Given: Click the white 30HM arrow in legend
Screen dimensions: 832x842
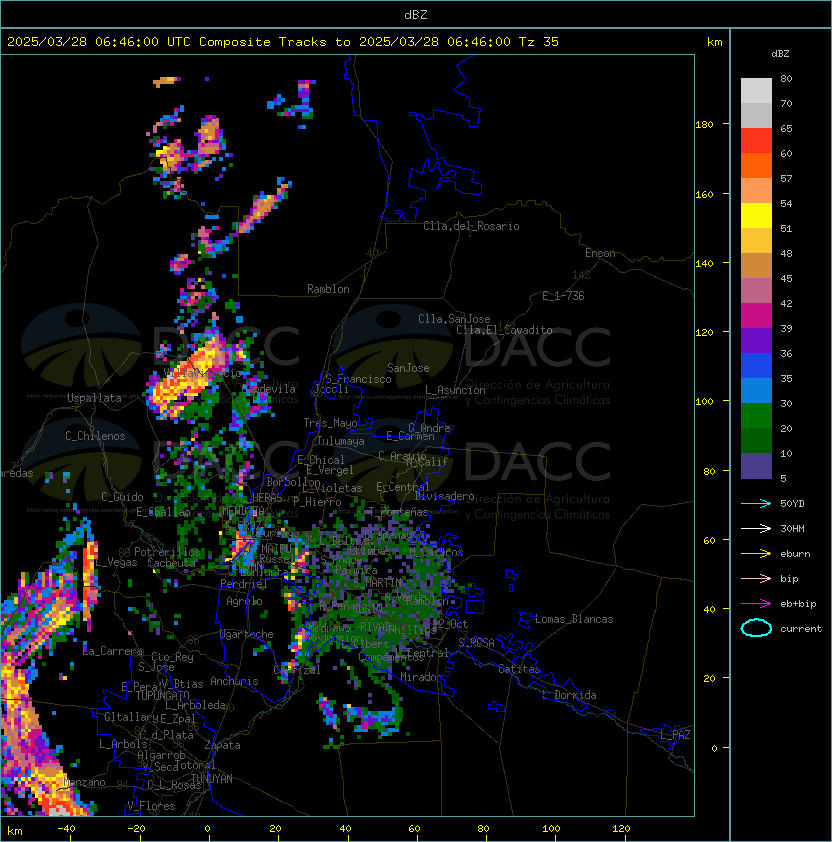Looking at the screenshot, I should point(756,528).
